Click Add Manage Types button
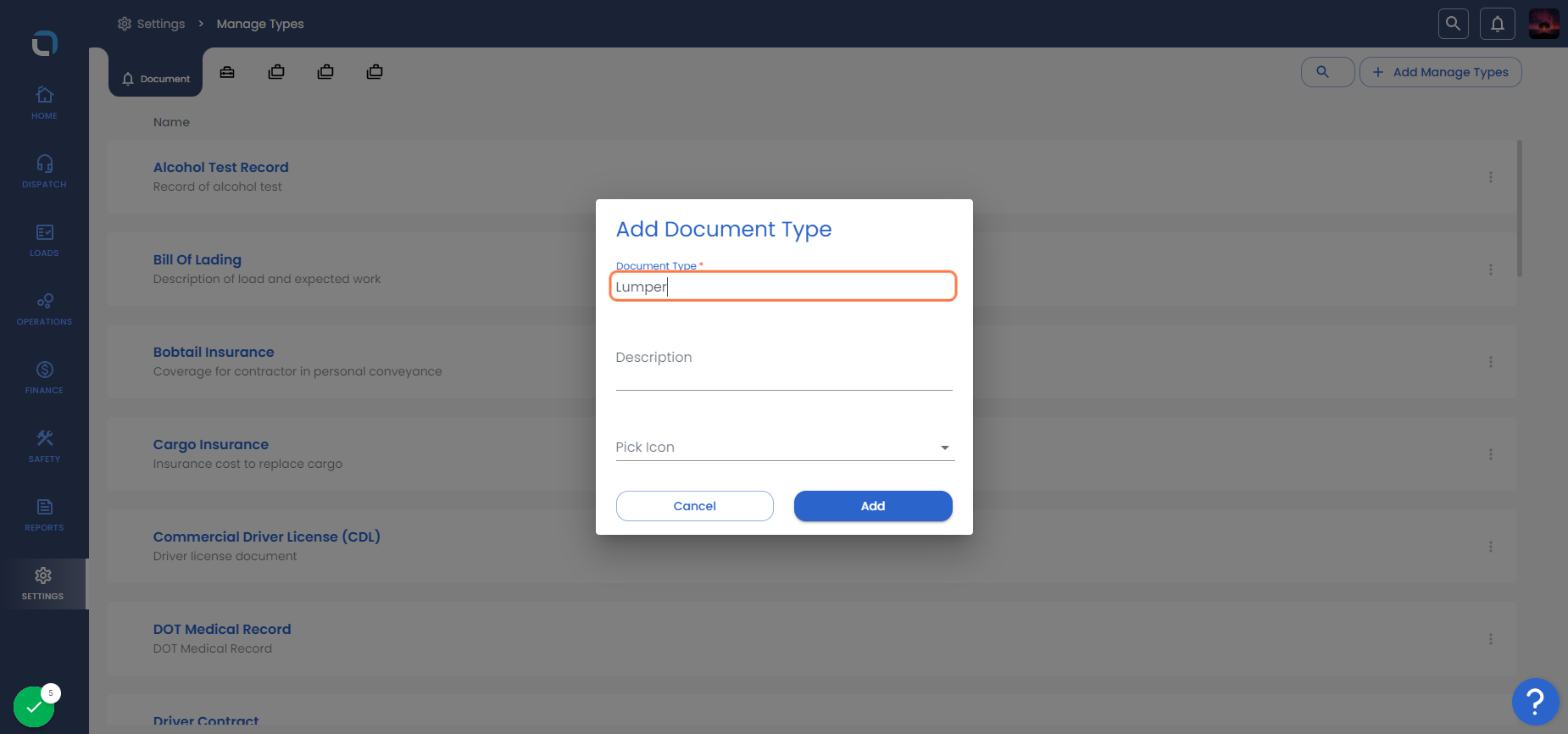 coord(1441,72)
